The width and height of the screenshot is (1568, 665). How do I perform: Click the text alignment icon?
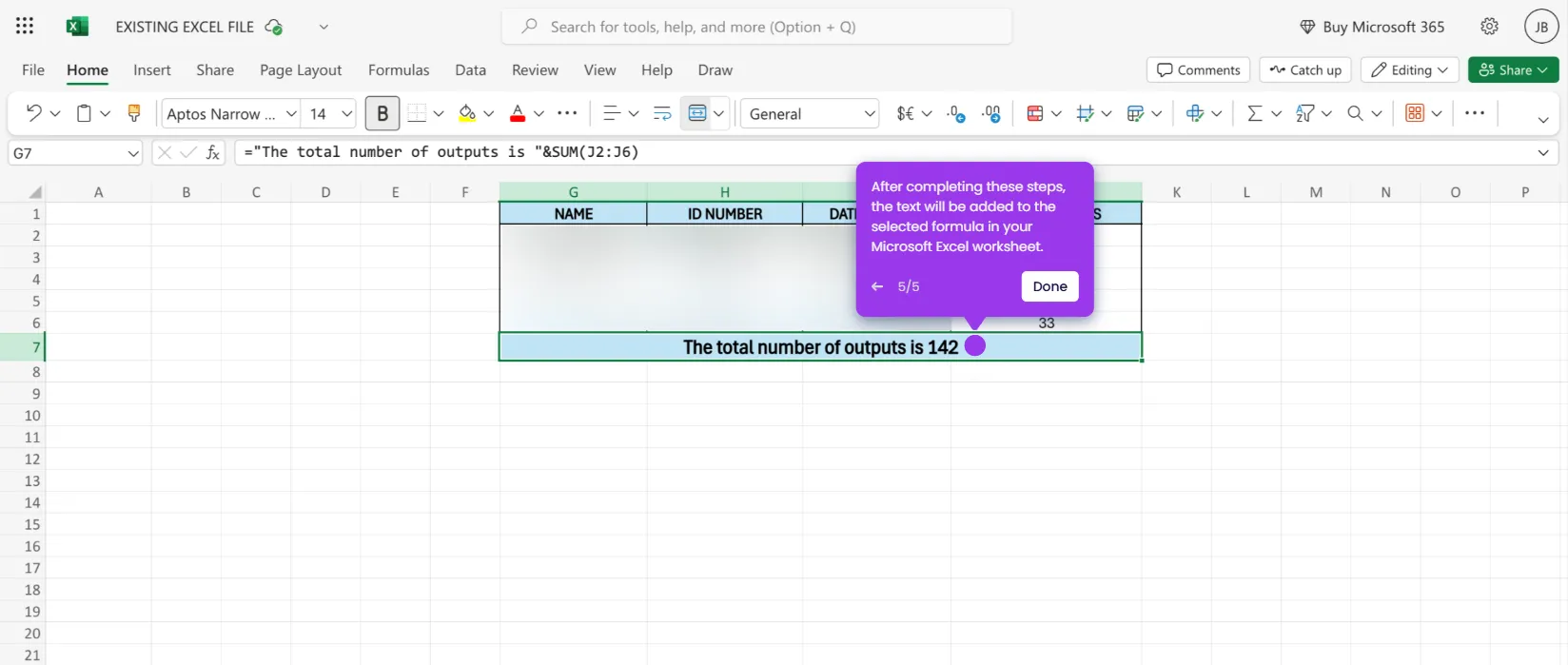click(612, 113)
